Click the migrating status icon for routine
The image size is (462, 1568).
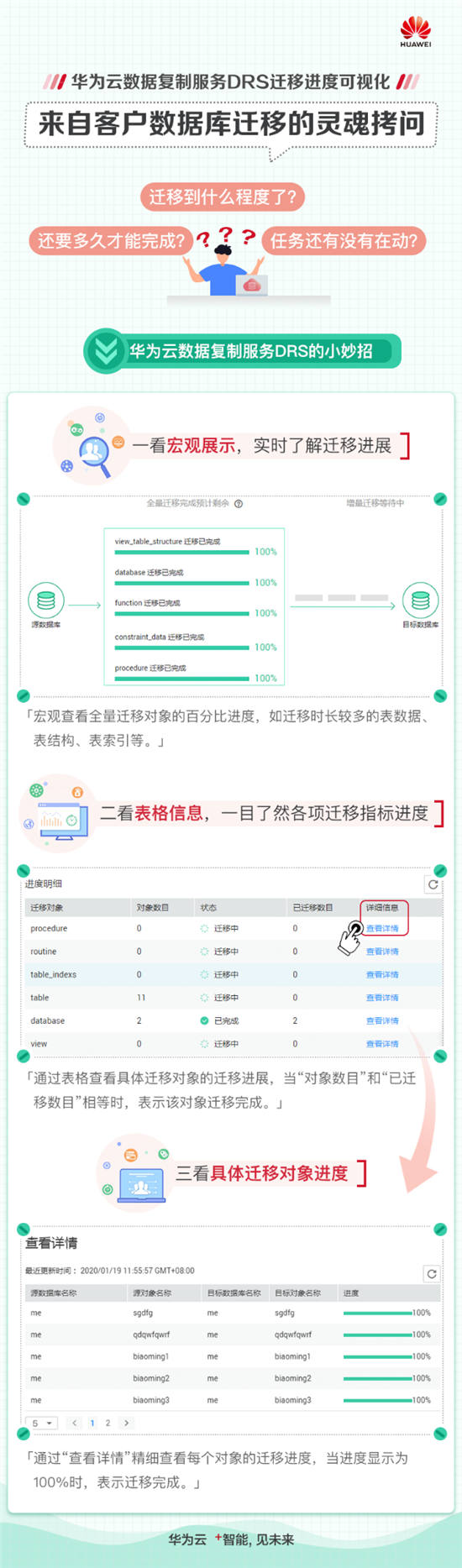[x=204, y=952]
